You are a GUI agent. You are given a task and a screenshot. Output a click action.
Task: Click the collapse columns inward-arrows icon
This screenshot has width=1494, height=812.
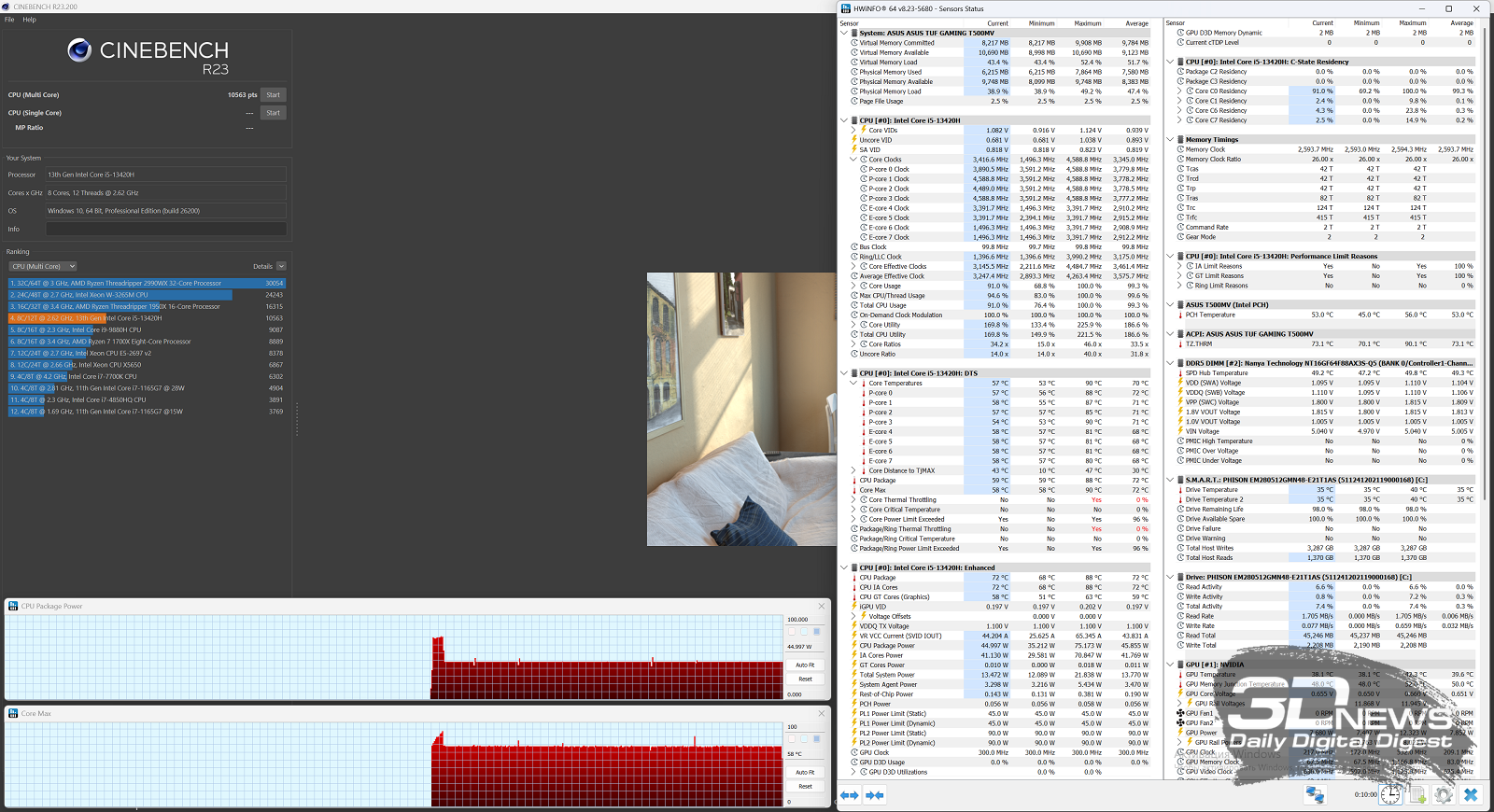tap(874, 795)
